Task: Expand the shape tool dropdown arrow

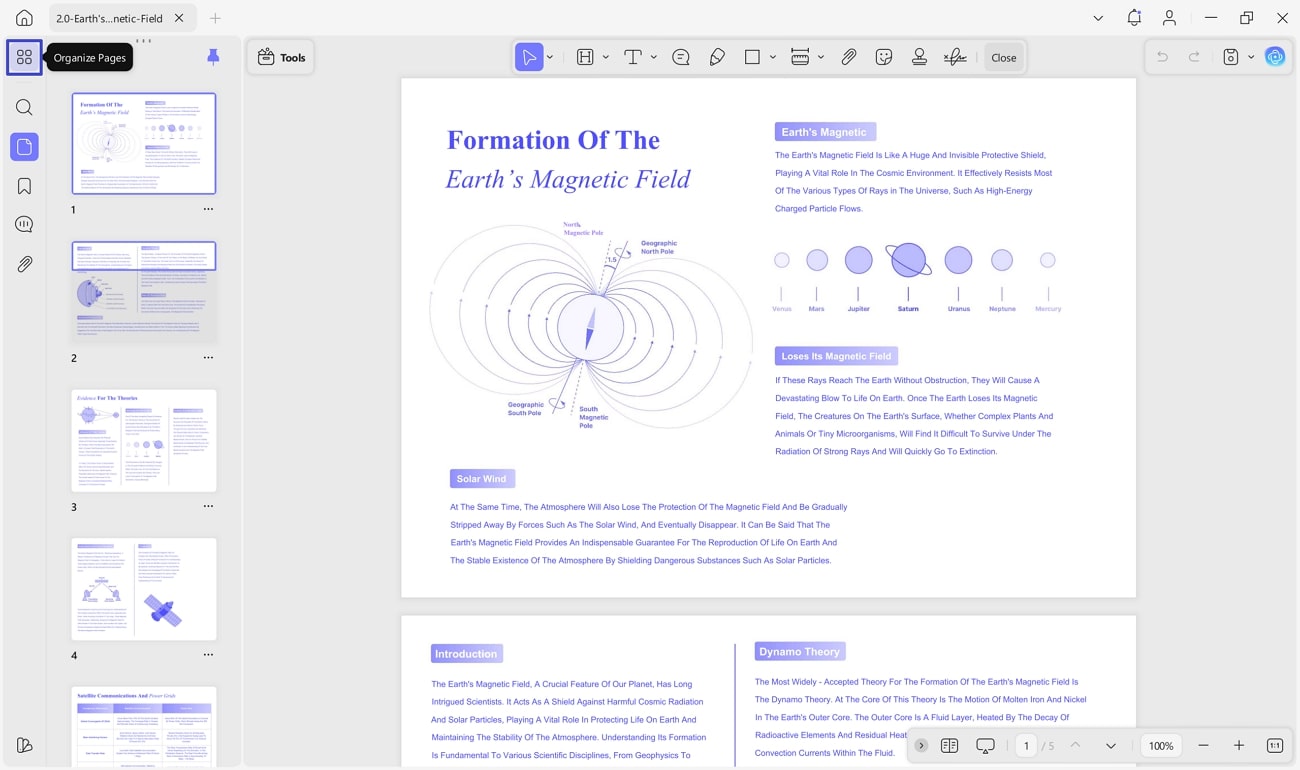Action: click(773, 58)
